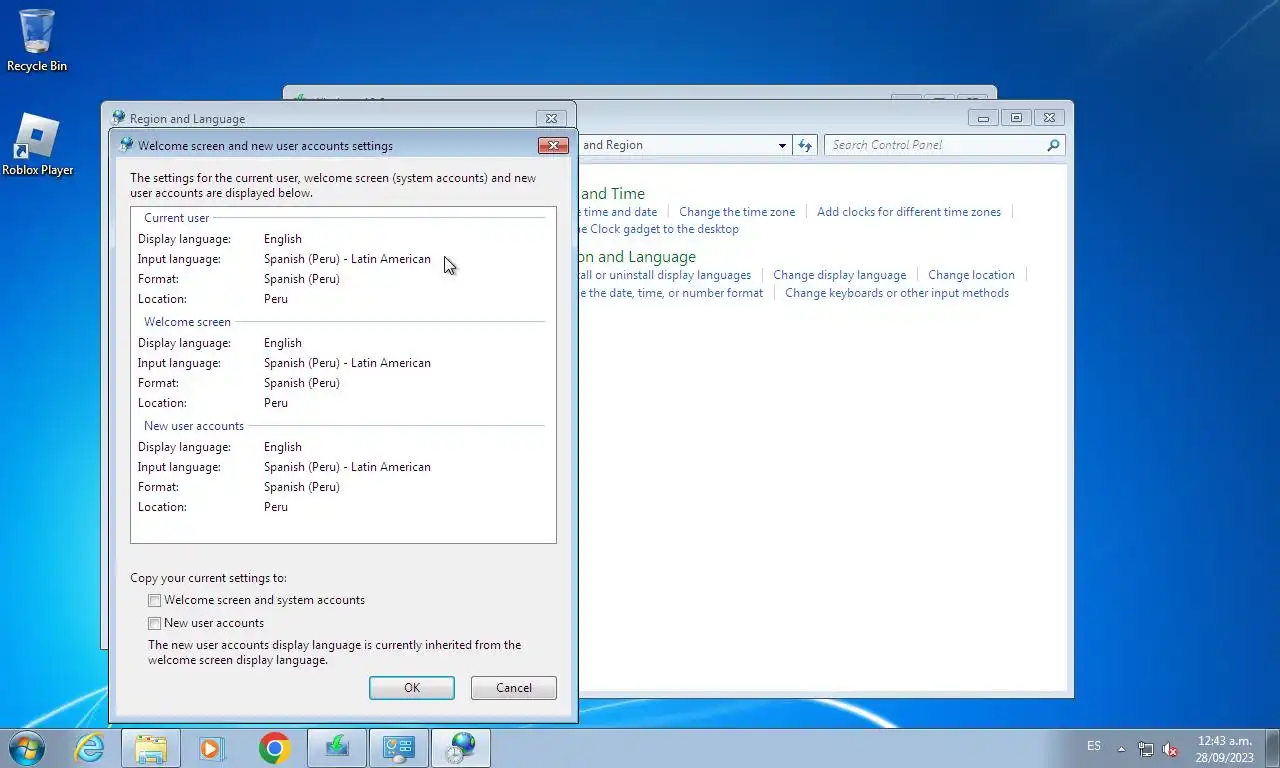Close the Region and Language window

click(551, 118)
